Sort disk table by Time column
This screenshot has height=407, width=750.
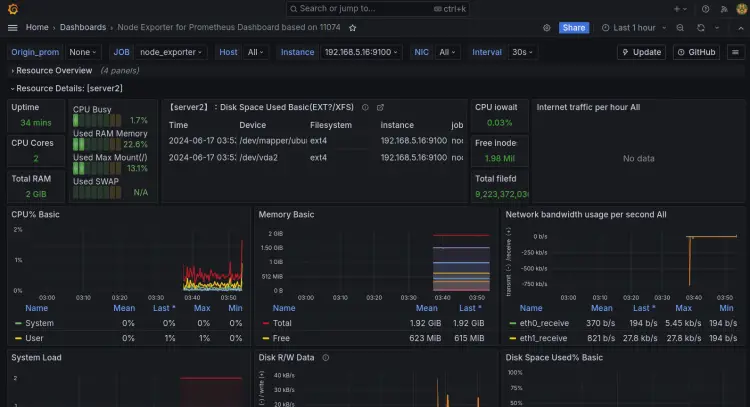(178, 125)
